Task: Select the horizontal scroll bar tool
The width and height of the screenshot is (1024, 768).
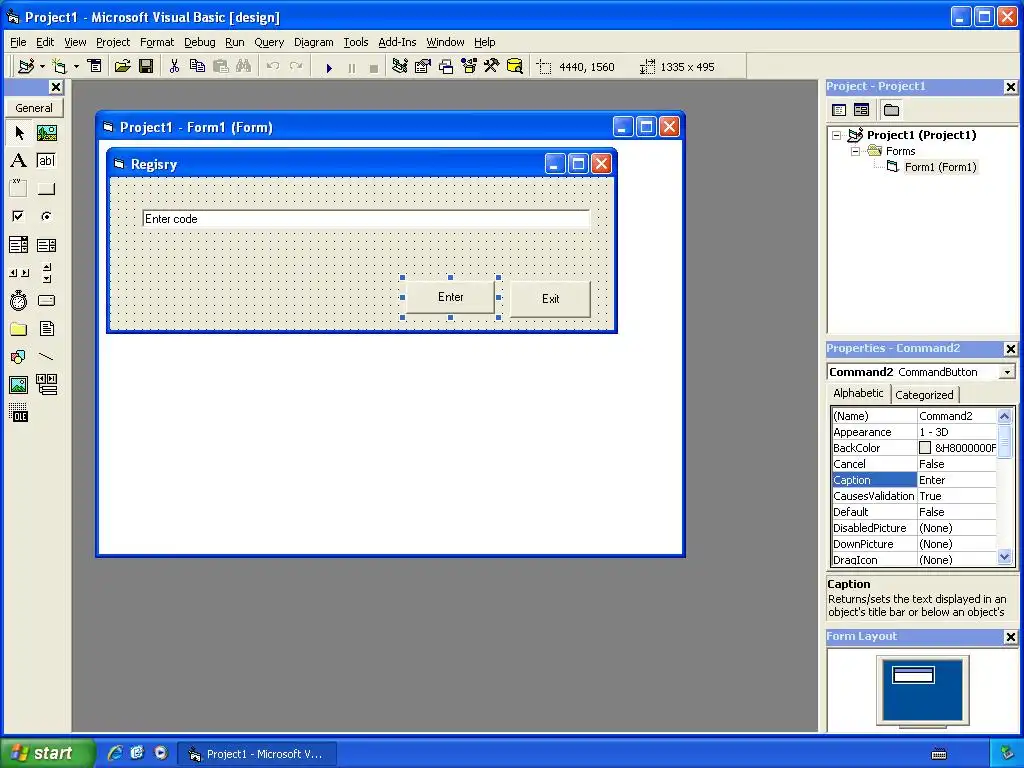Action: click(x=19, y=273)
